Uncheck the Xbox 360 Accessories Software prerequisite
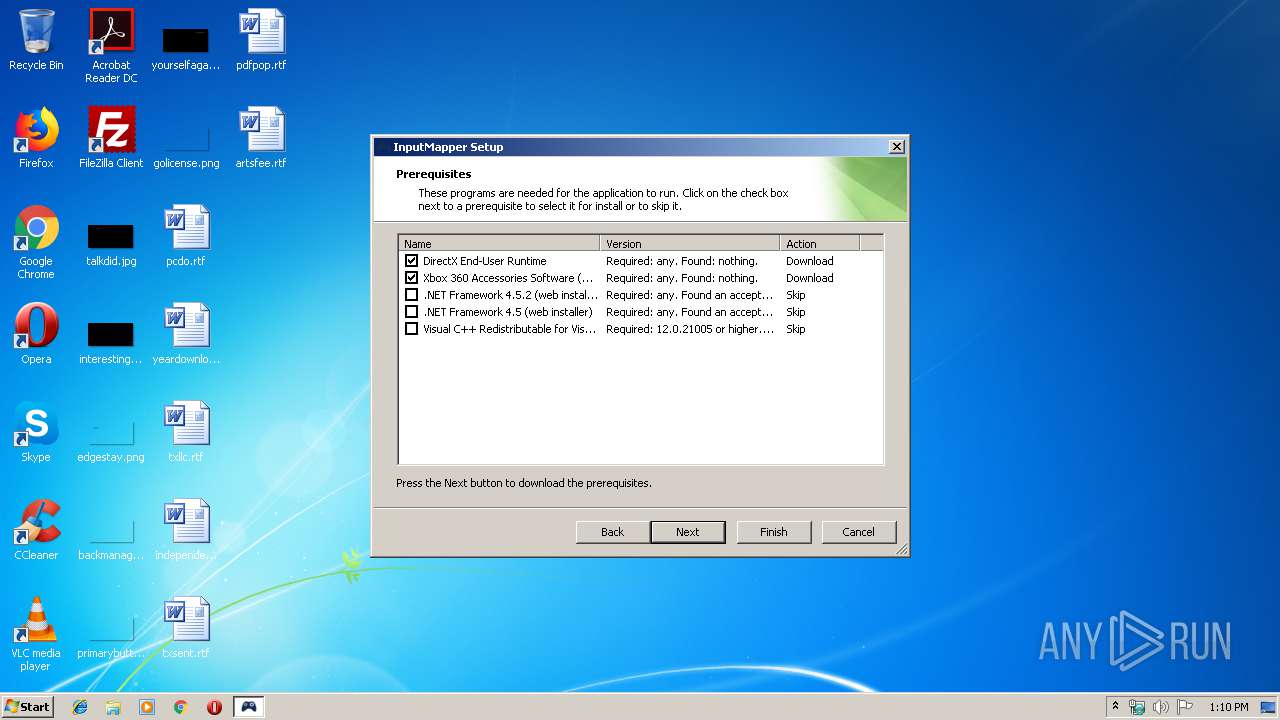The height and width of the screenshot is (720, 1280). 411,278
